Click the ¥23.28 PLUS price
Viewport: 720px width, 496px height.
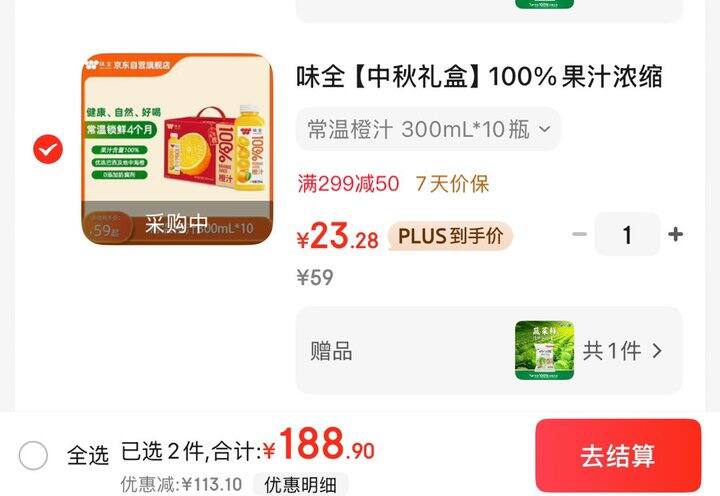(x=338, y=236)
